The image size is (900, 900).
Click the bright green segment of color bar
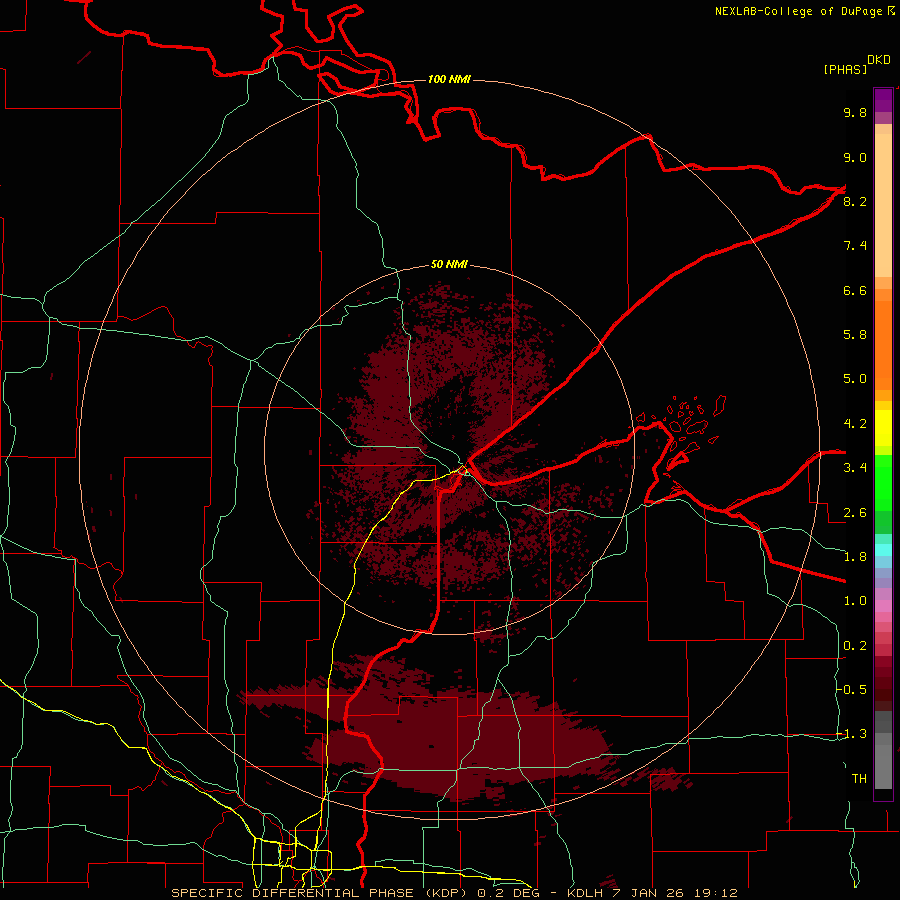click(883, 483)
